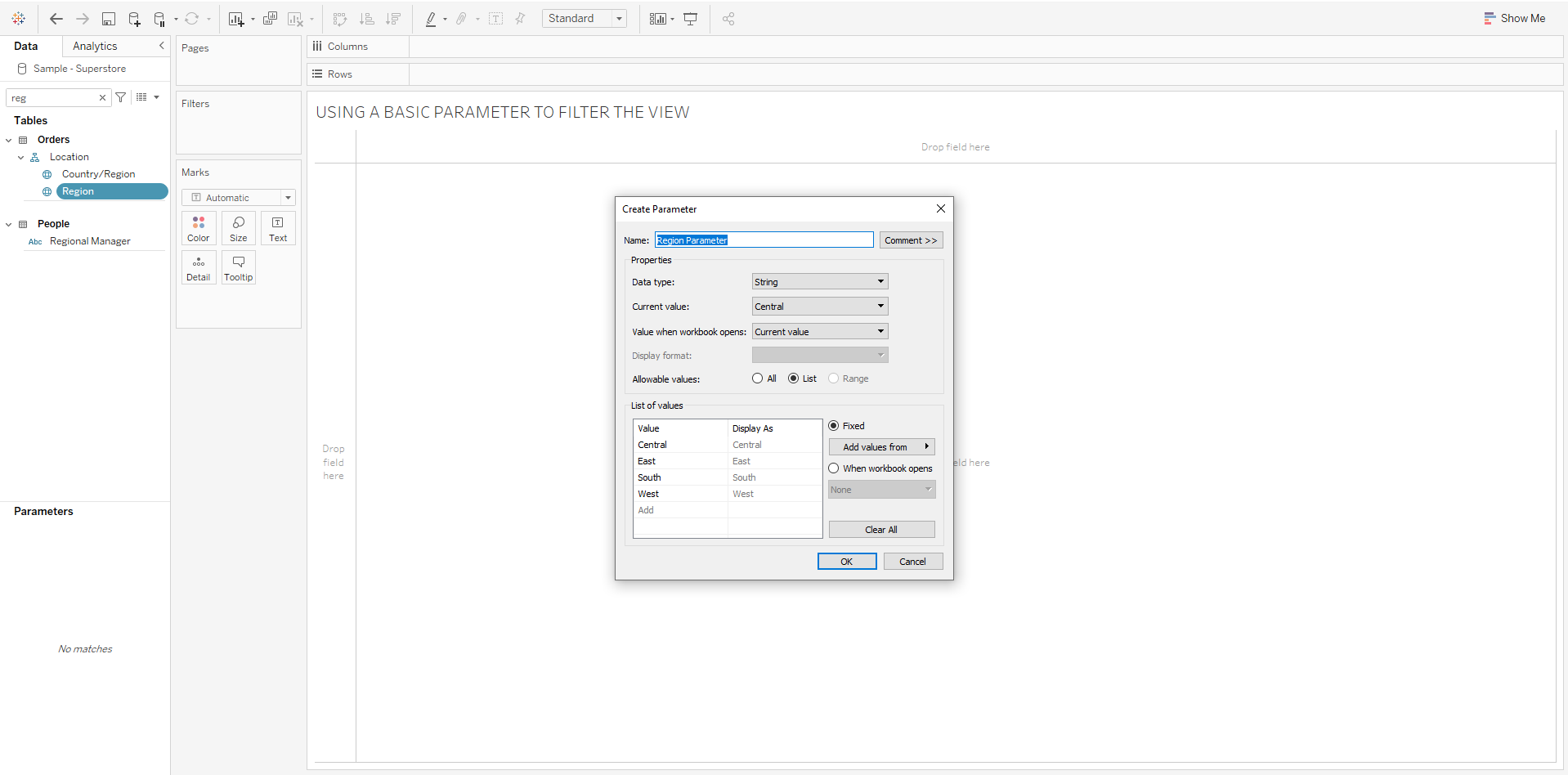Switch to the Analytics tab
This screenshot has height=775, width=1568.
[95, 47]
